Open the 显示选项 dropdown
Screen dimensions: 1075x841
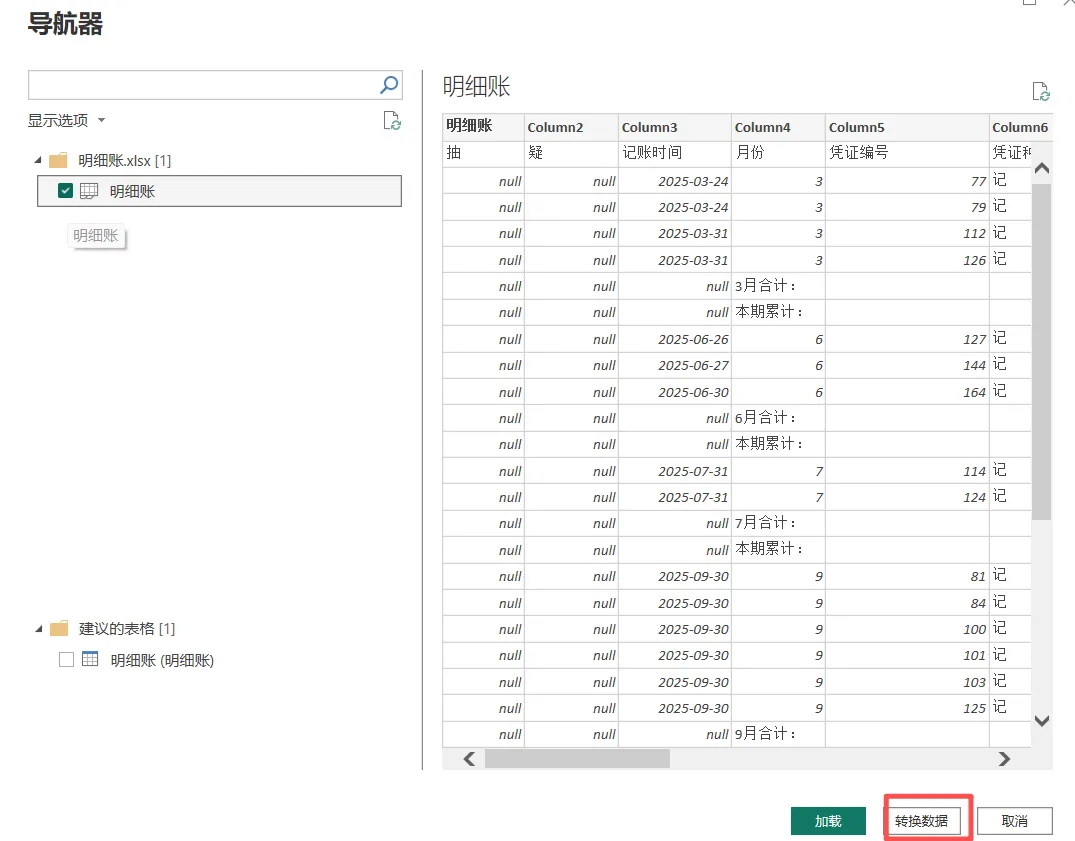[x=67, y=121]
